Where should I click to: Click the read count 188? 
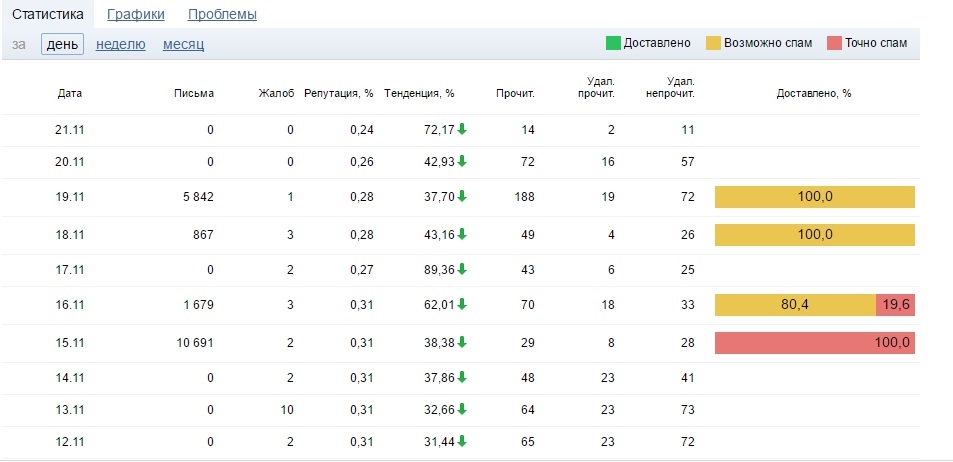tap(525, 197)
